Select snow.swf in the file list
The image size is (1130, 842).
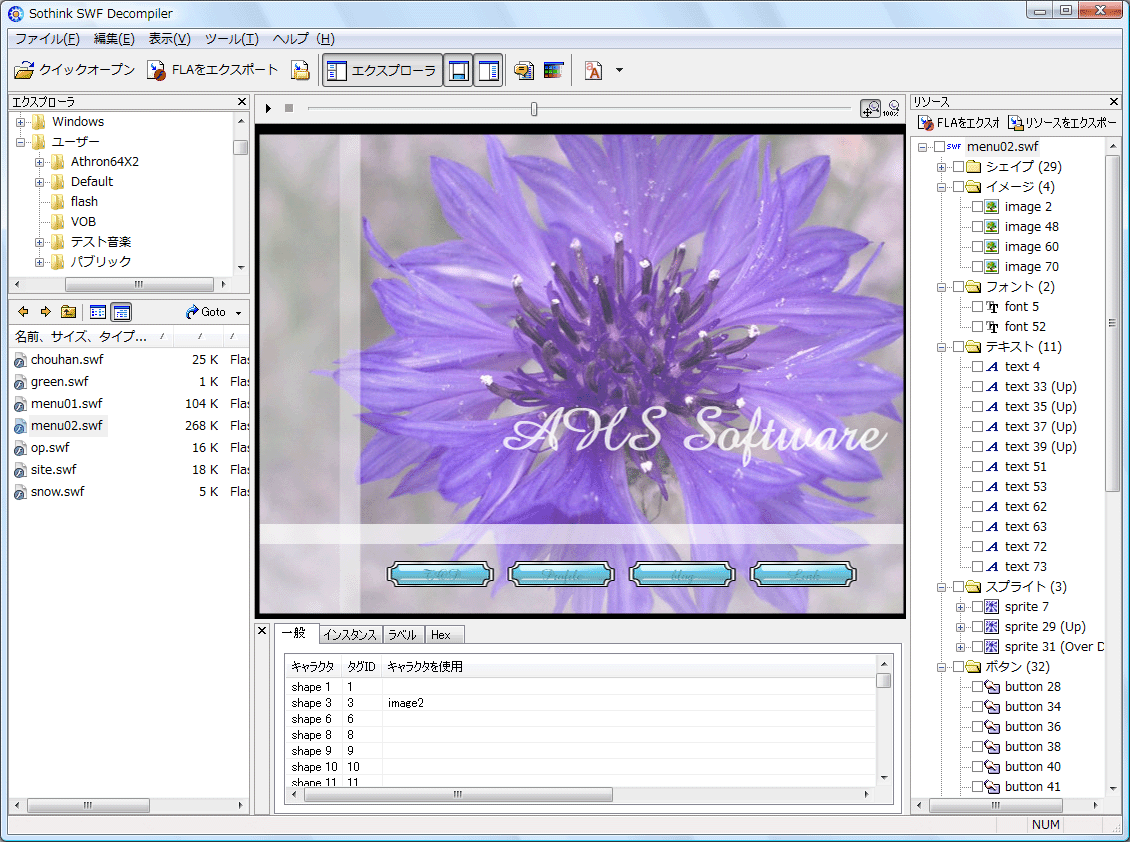coord(58,491)
